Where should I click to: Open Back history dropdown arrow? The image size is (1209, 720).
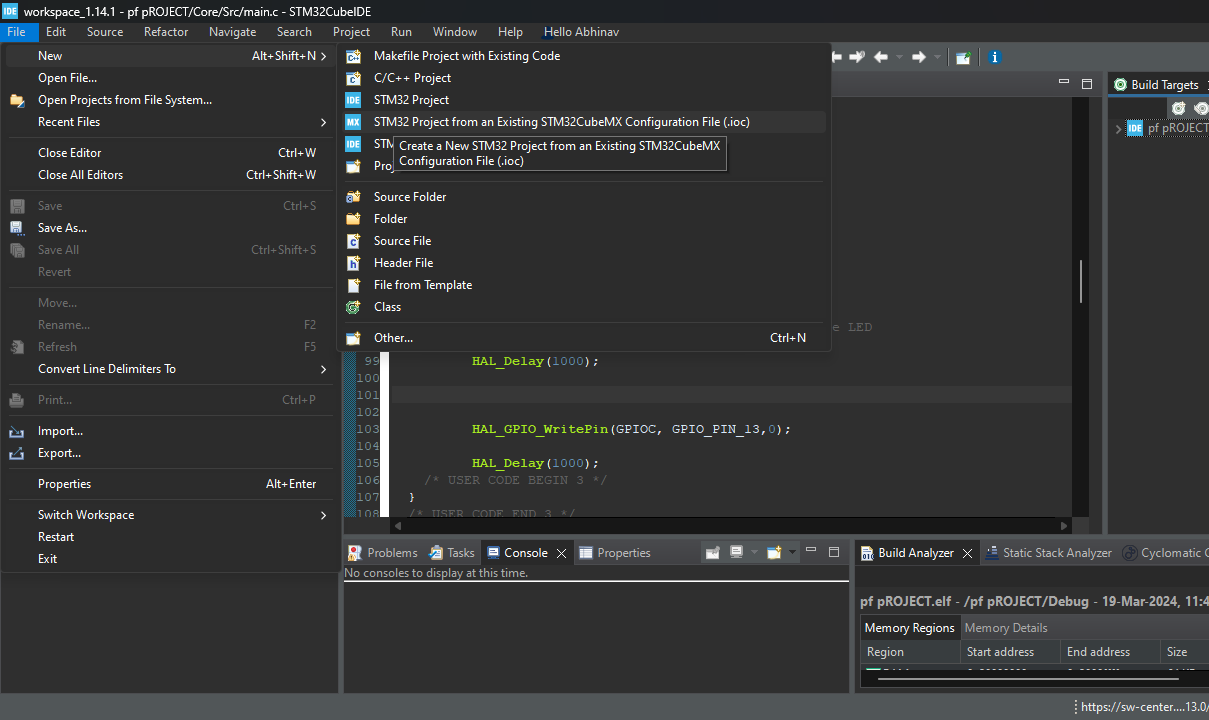point(899,57)
